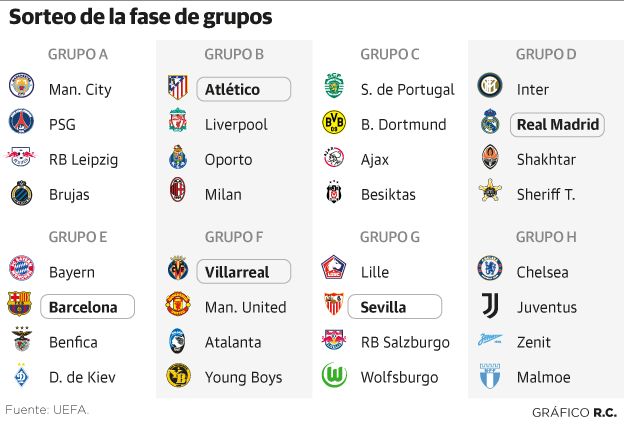Viewport: 624px width, 431px height.
Task: Click the GRUPO H header
Action: (546, 237)
